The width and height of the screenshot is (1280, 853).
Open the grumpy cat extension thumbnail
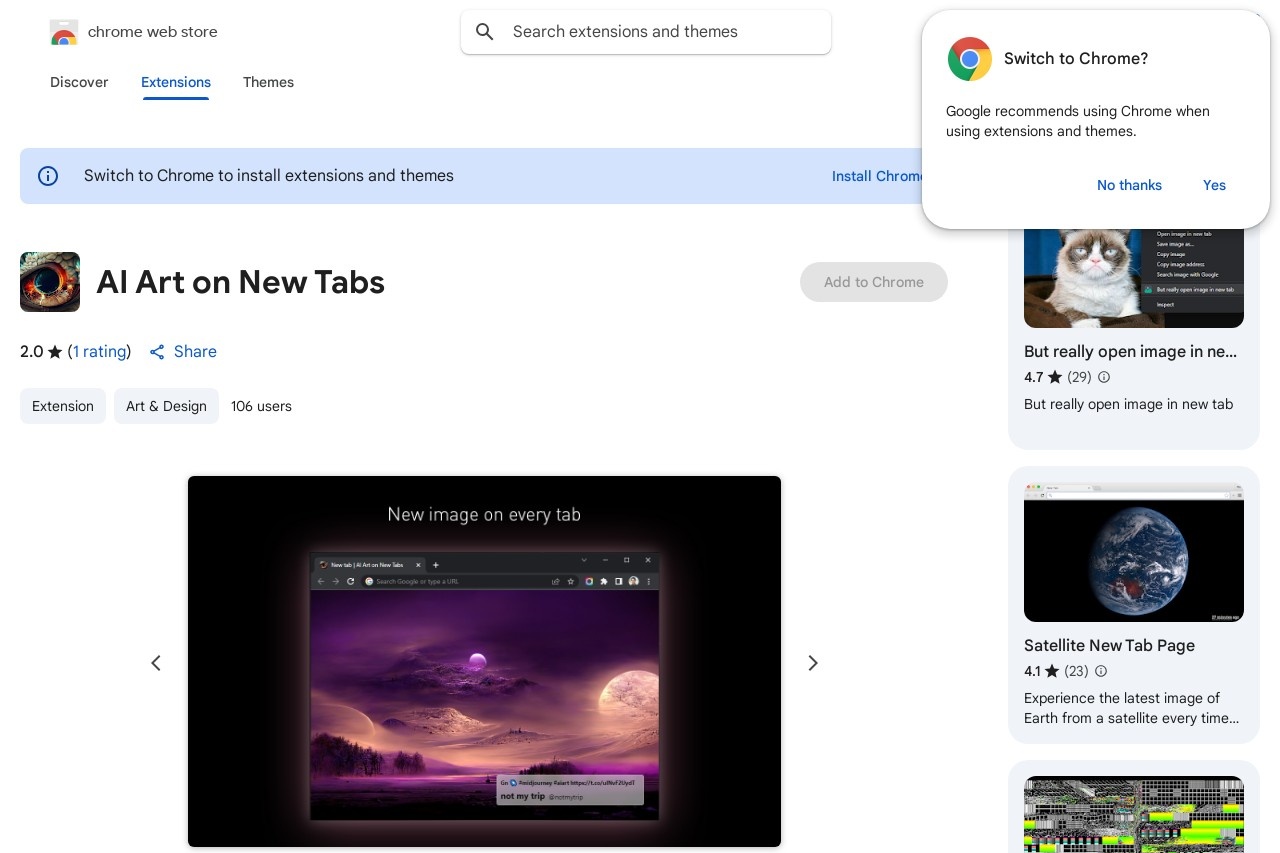(1134, 278)
